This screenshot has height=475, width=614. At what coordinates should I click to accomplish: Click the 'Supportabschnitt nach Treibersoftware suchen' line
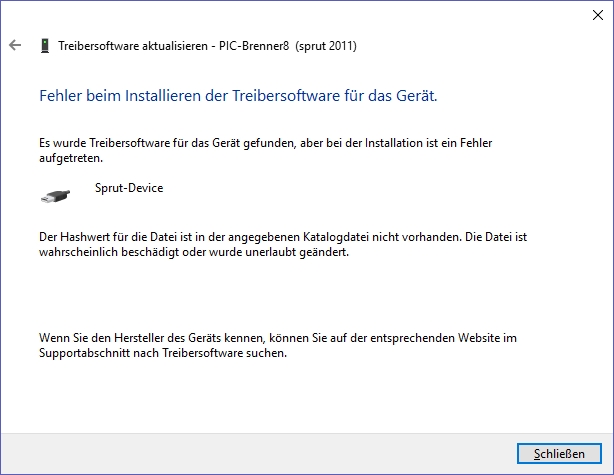click(x=163, y=353)
